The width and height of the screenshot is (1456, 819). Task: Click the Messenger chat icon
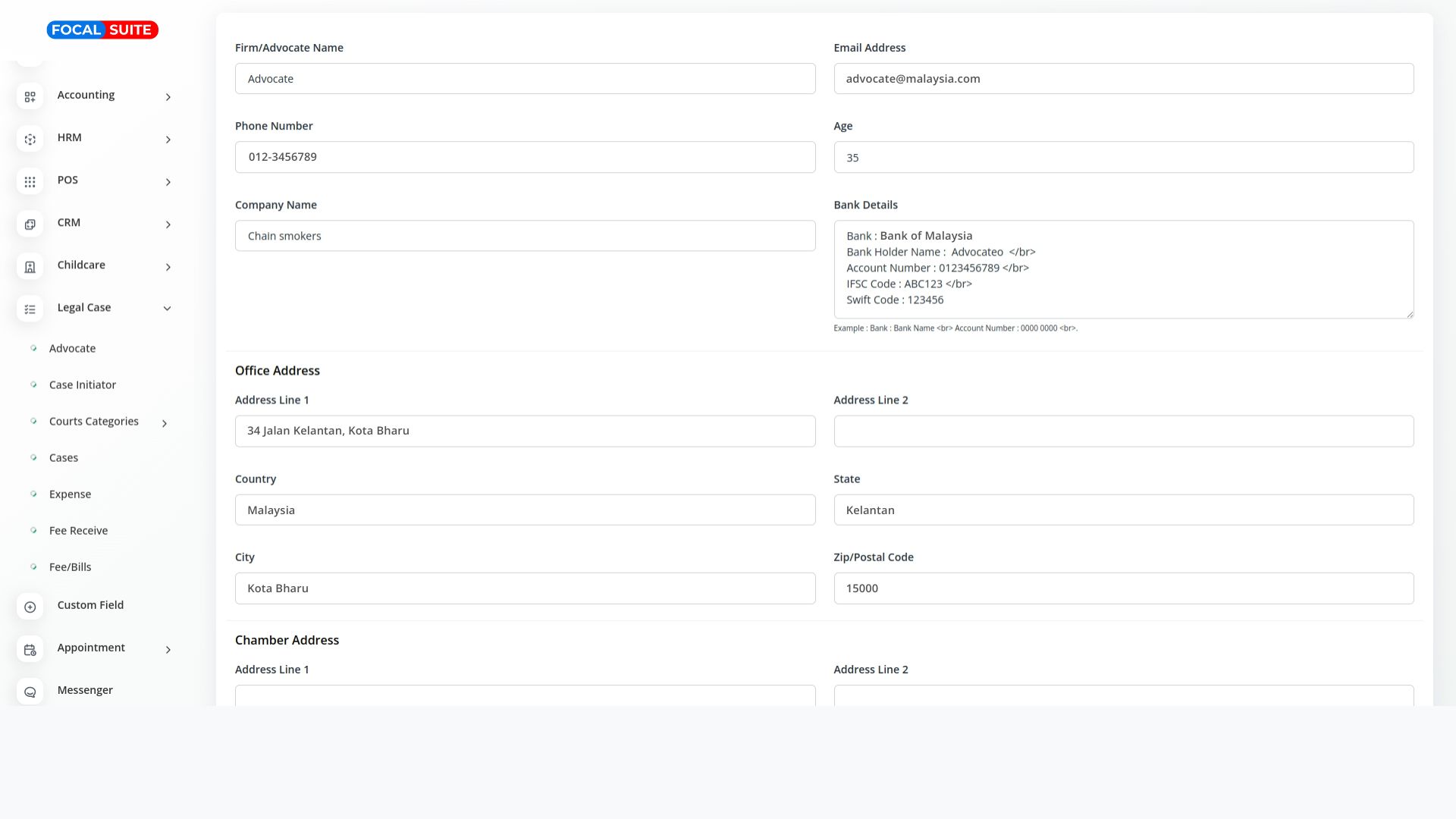(30, 692)
